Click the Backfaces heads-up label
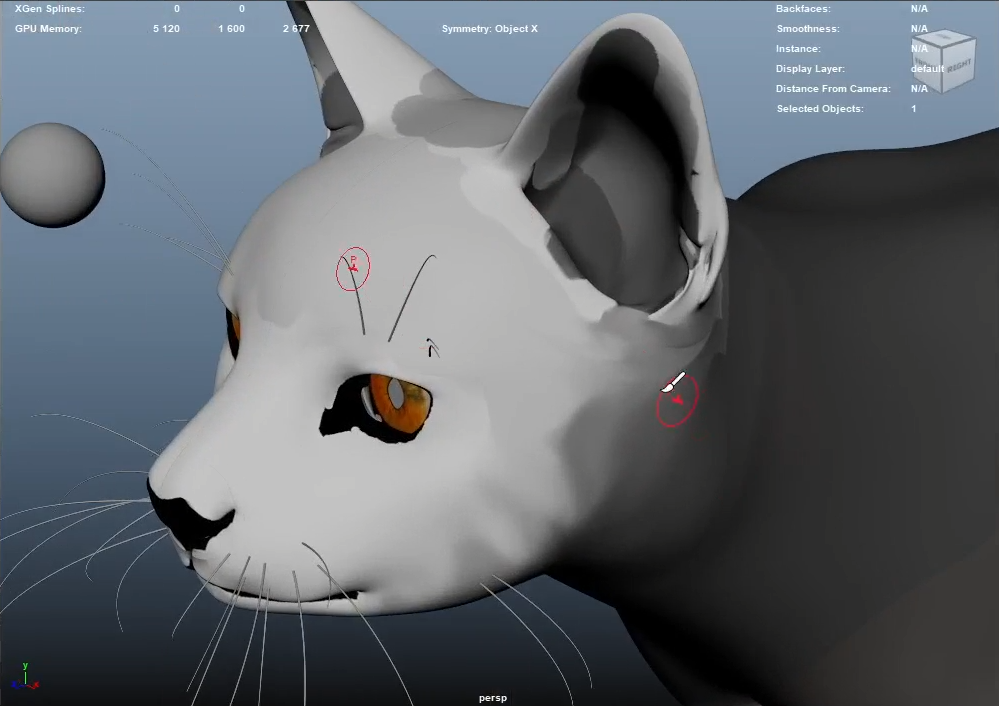Image resolution: width=999 pixels, height=706 pixels. tap(803, 9)
